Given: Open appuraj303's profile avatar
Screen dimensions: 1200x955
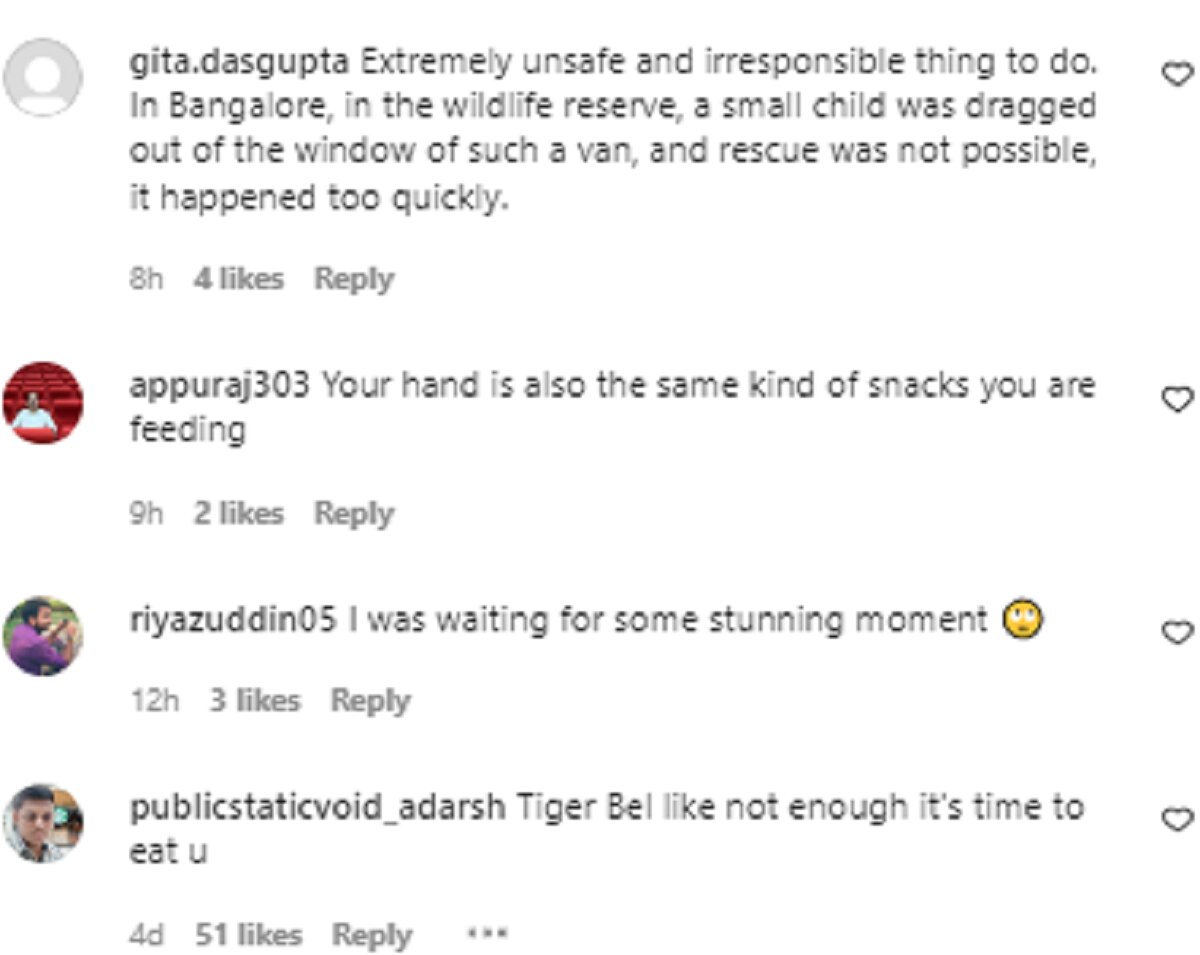Looking at the screenshot, I should (43, 402).
